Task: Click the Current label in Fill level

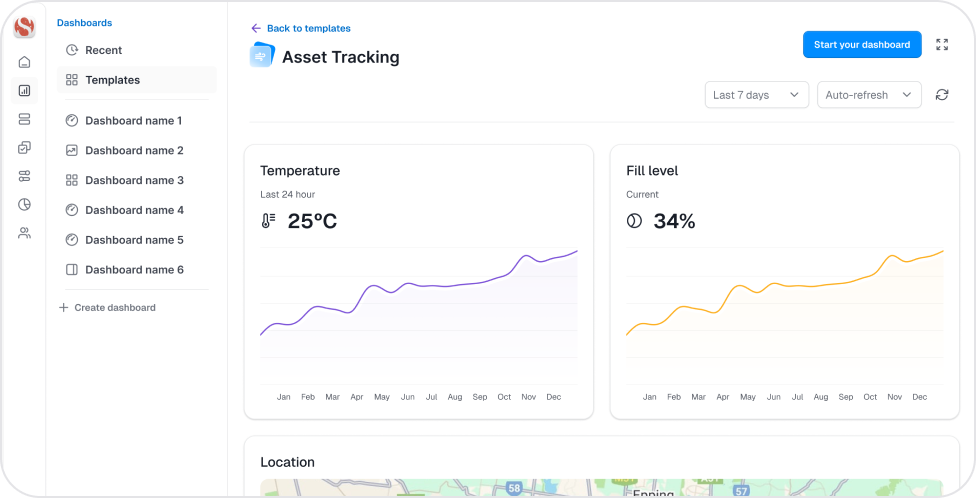Action: [642, 194]
